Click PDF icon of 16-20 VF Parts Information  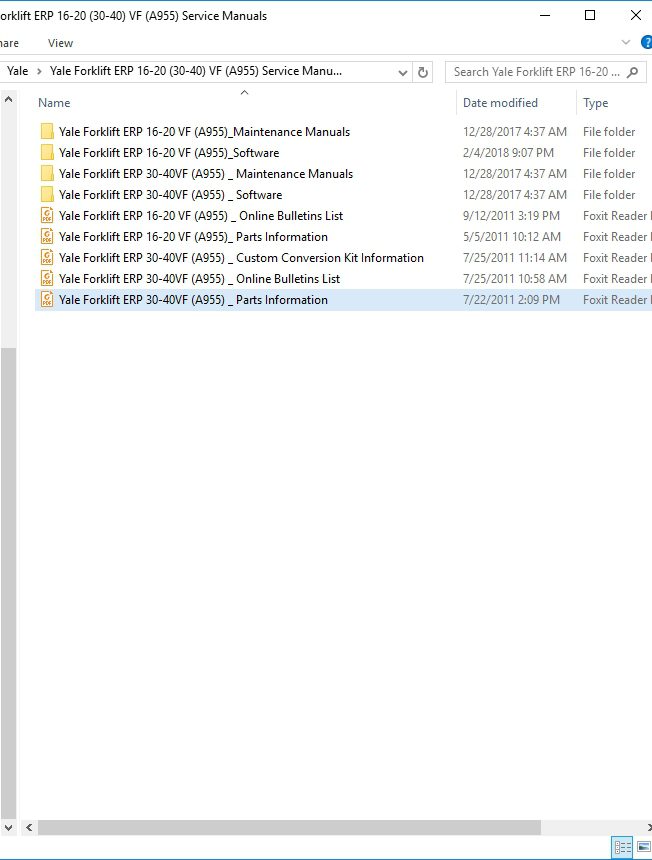47,236
